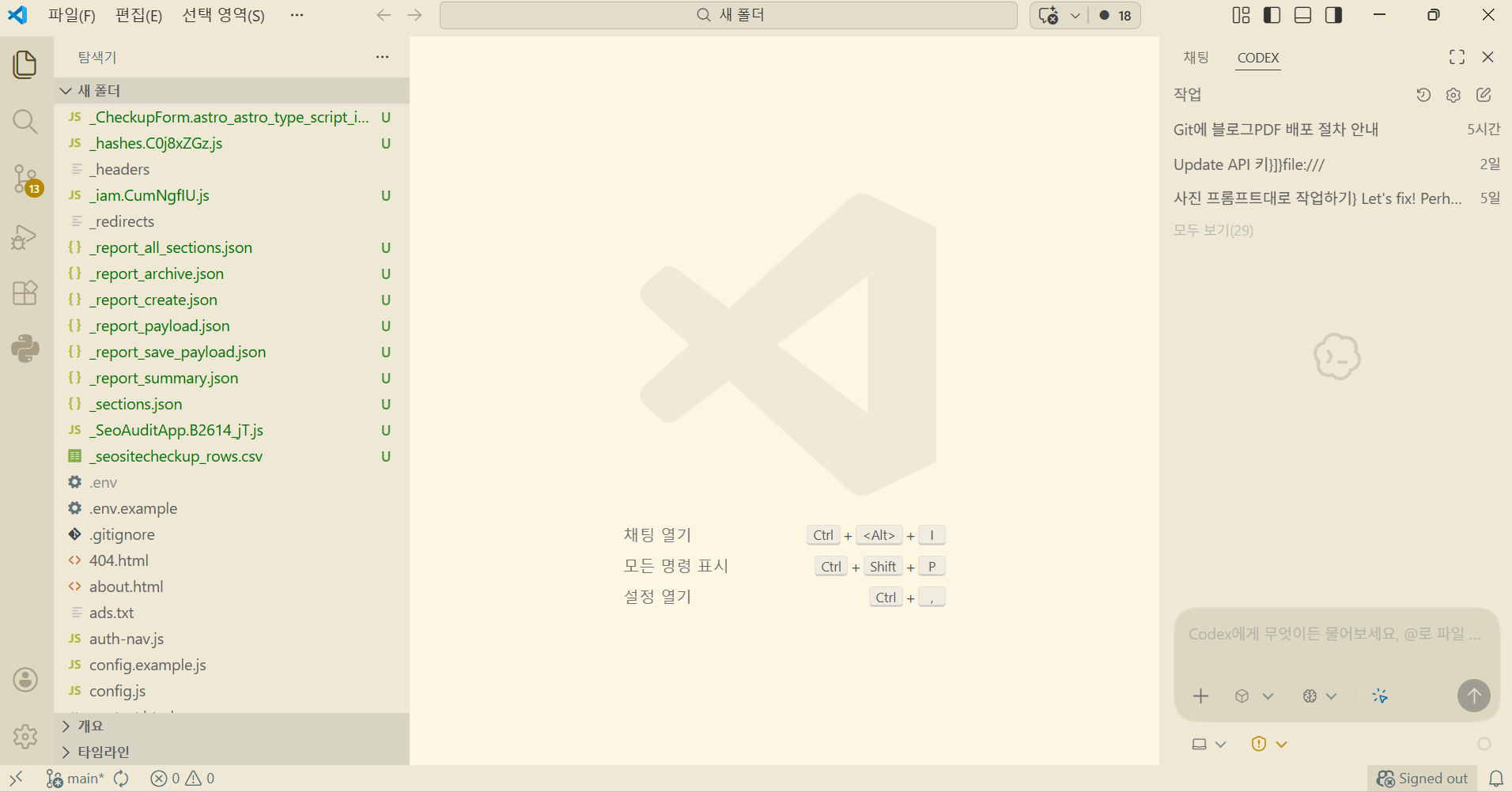
Task: Show errors and warnings count
Action: pyautogui.click(x=183, y=779)
